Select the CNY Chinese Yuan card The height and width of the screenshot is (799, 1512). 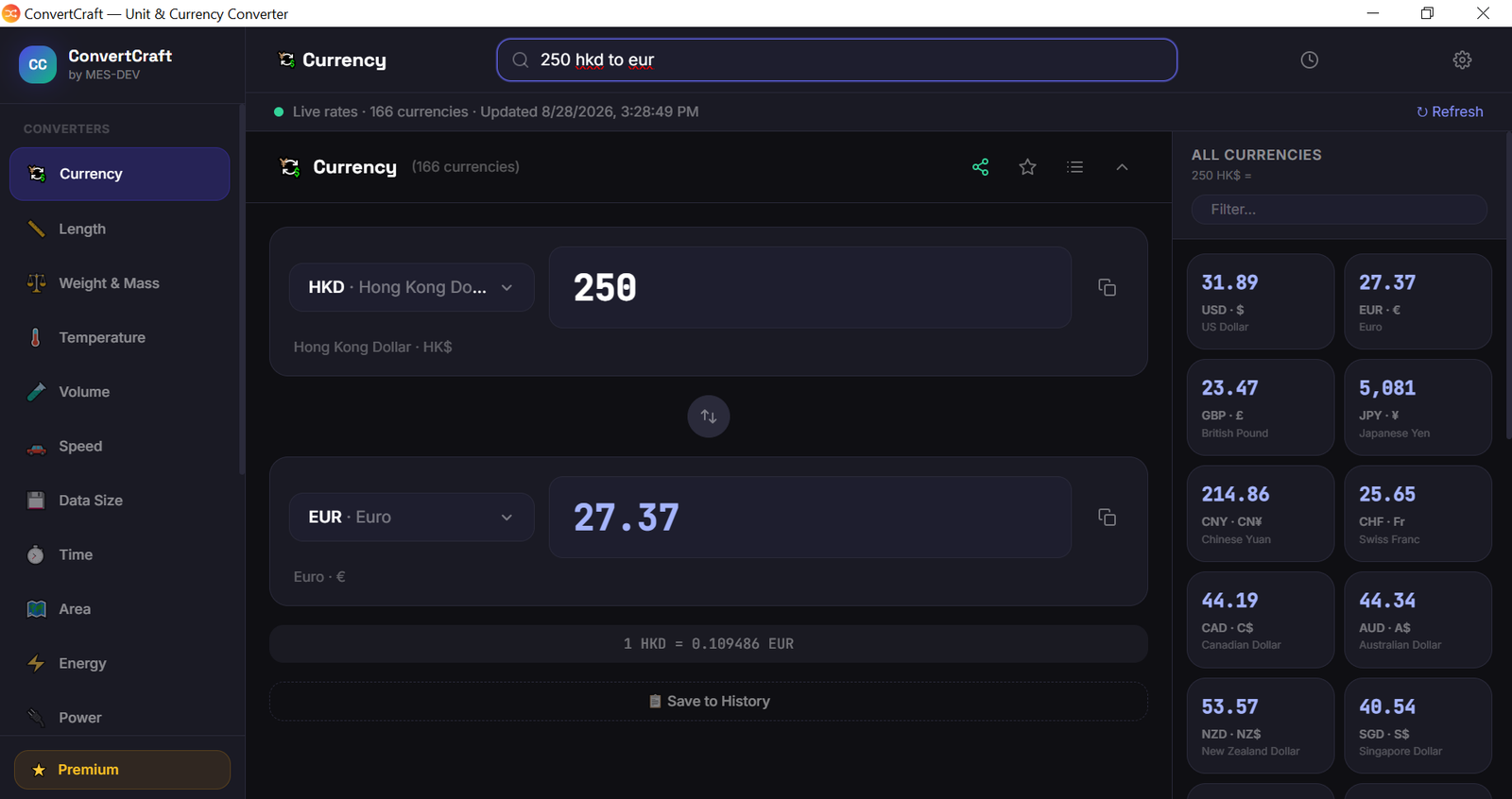pyautogui.click(x=1261, y=514)
